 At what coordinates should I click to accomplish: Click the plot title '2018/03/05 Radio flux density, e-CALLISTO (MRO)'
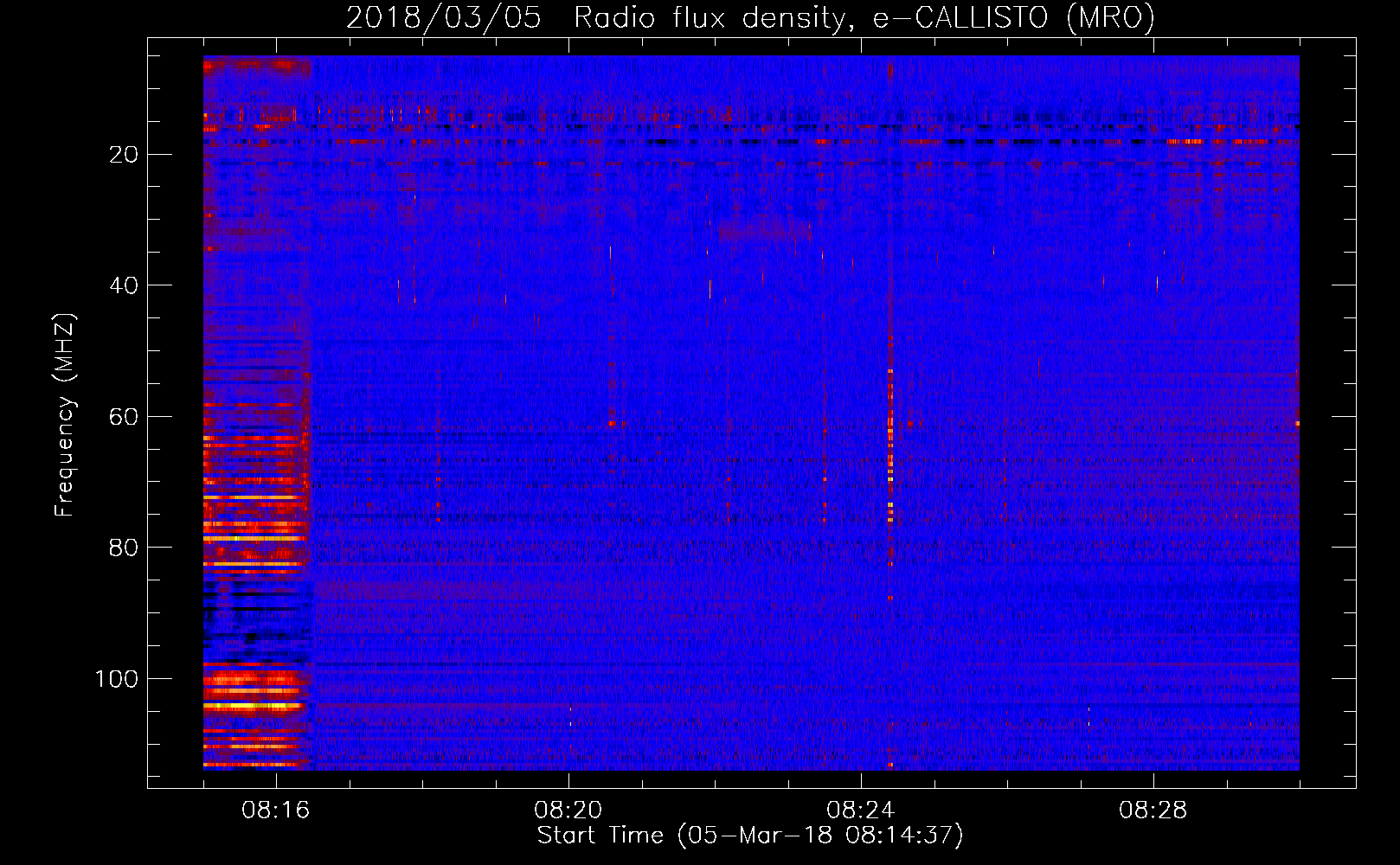click(x=750, y=17)
